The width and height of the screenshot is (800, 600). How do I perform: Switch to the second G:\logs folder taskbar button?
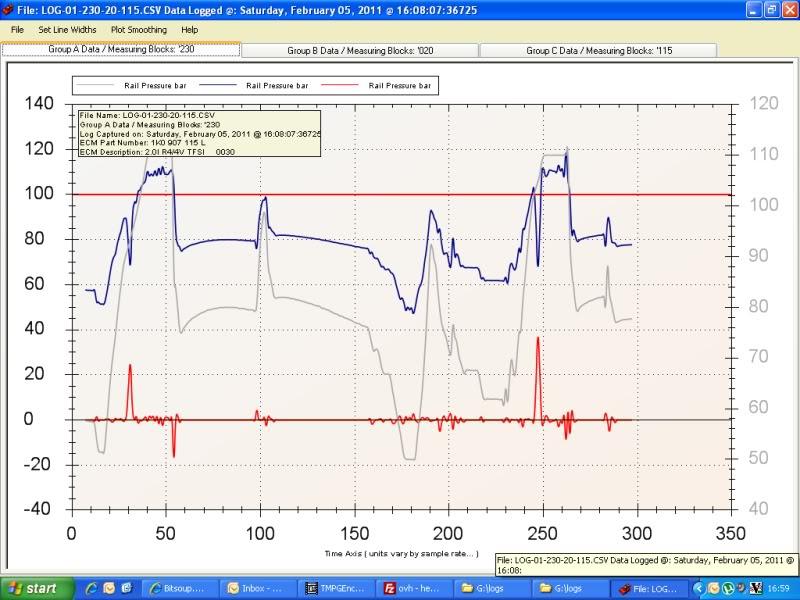tap(571, 589)
